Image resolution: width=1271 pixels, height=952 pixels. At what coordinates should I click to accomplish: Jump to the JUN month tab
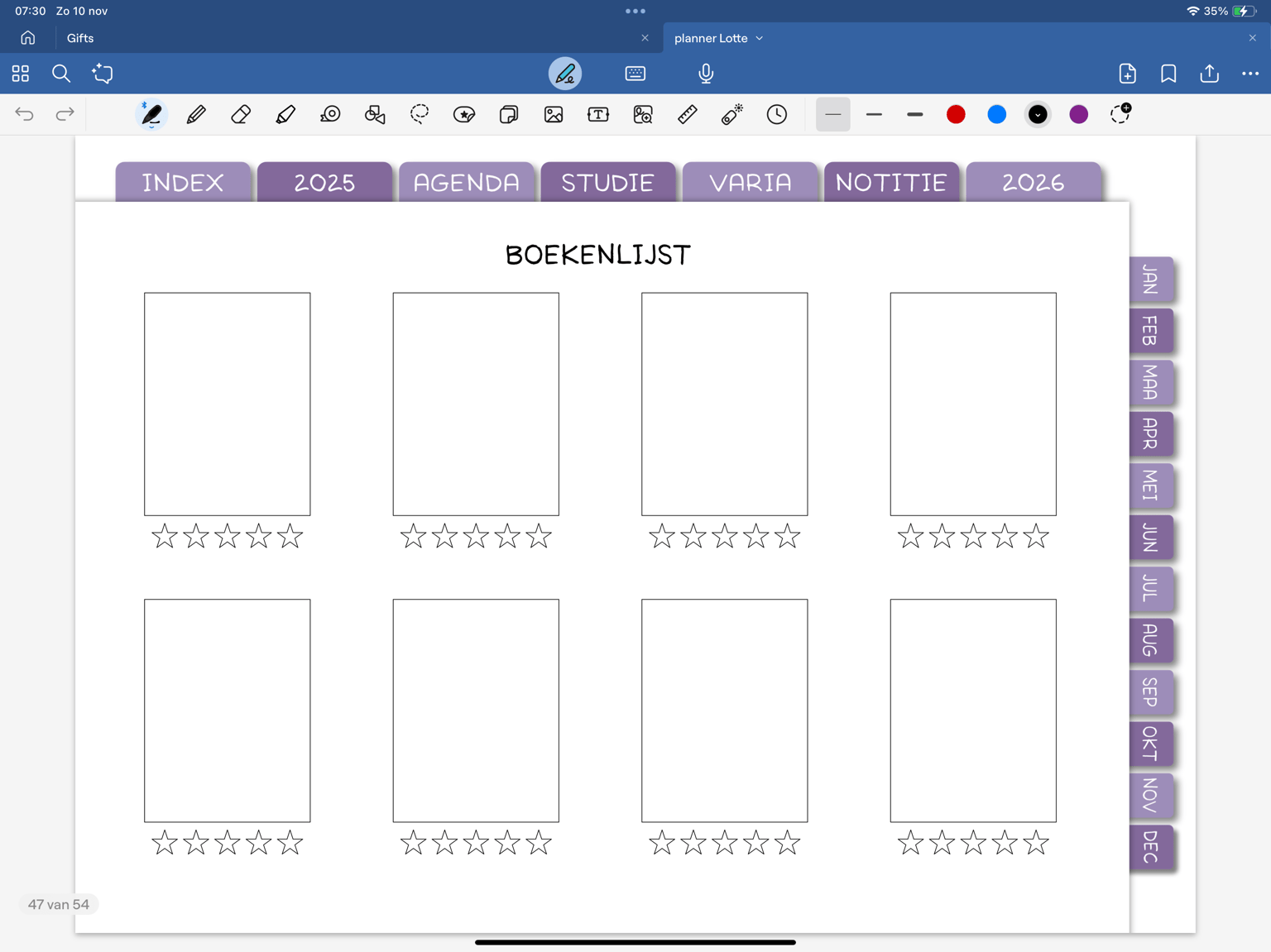[x=1151, y=538]
